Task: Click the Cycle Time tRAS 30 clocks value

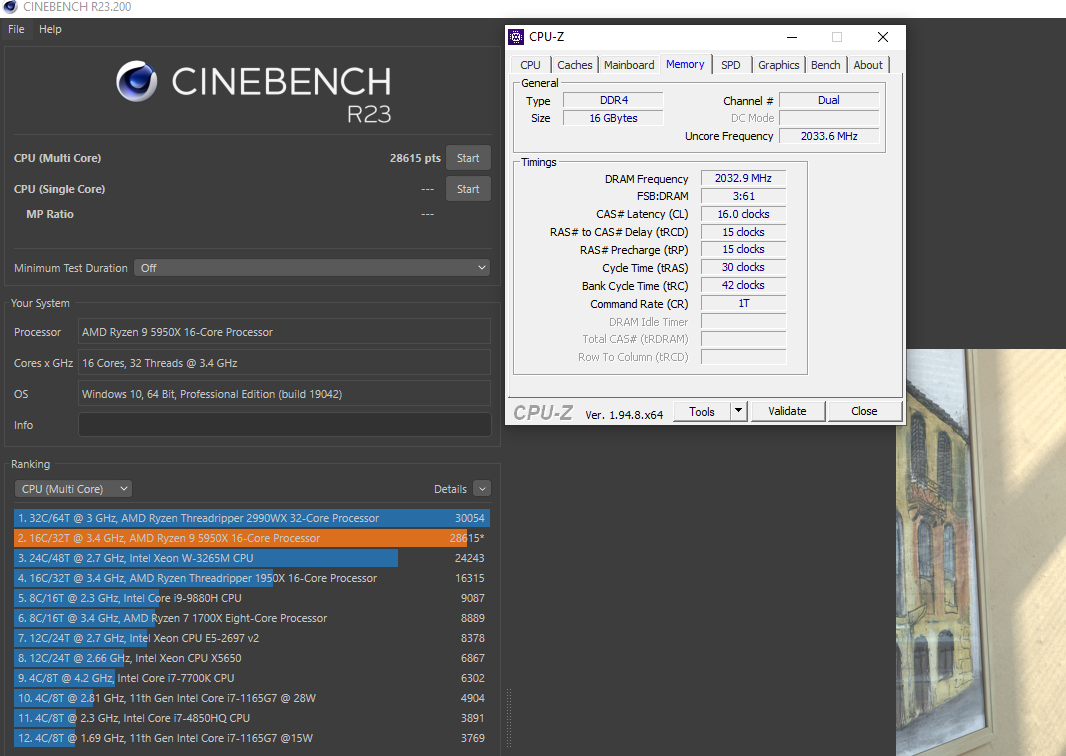Action: 743,267
